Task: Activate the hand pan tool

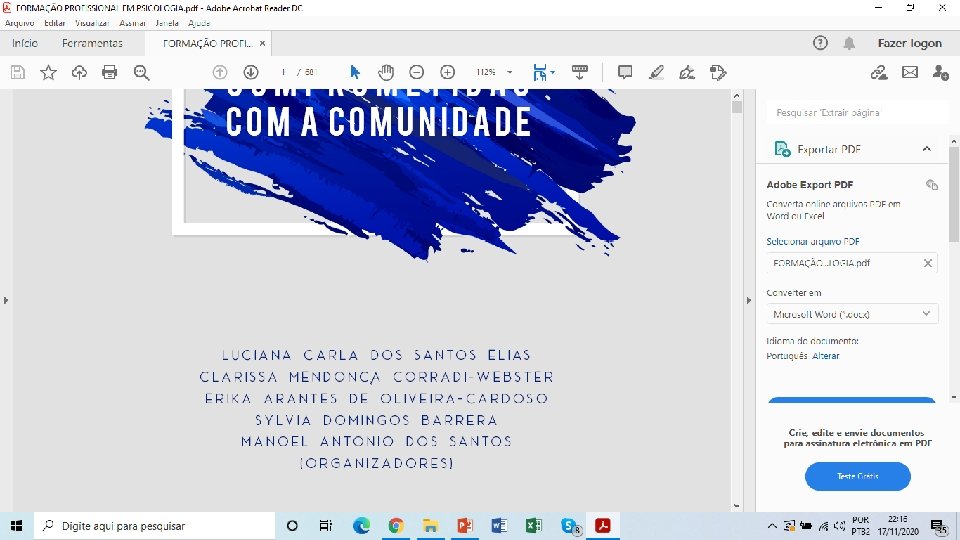Action: [x=386, y=72]
